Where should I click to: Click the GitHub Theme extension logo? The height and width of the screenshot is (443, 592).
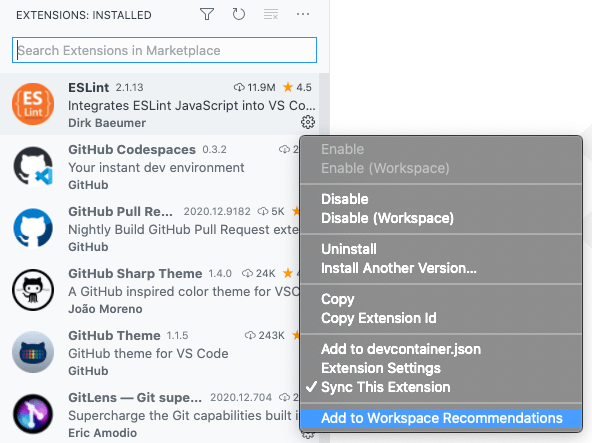point(33,352)
